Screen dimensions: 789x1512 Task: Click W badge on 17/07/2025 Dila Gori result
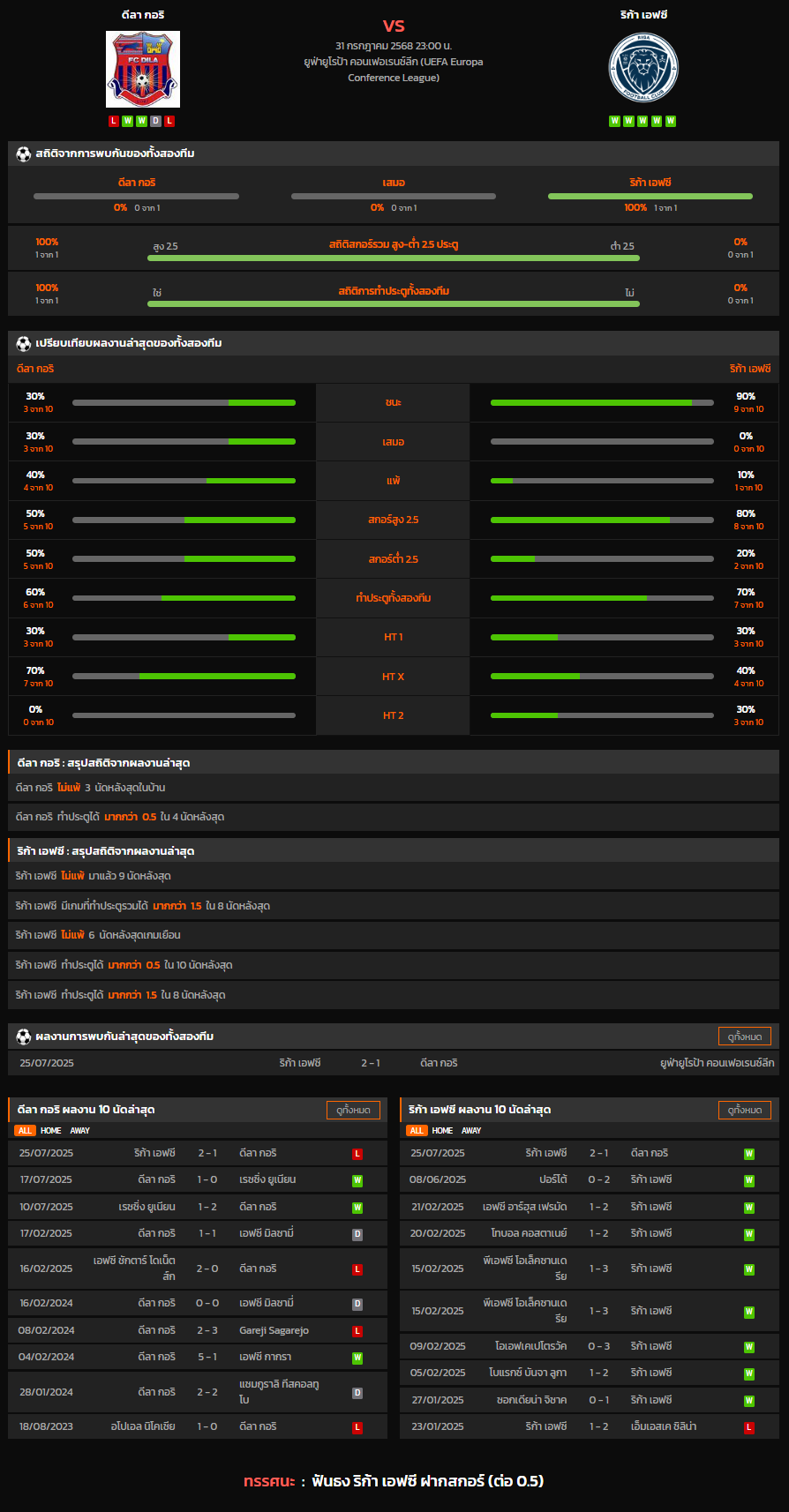[357, 1180]
